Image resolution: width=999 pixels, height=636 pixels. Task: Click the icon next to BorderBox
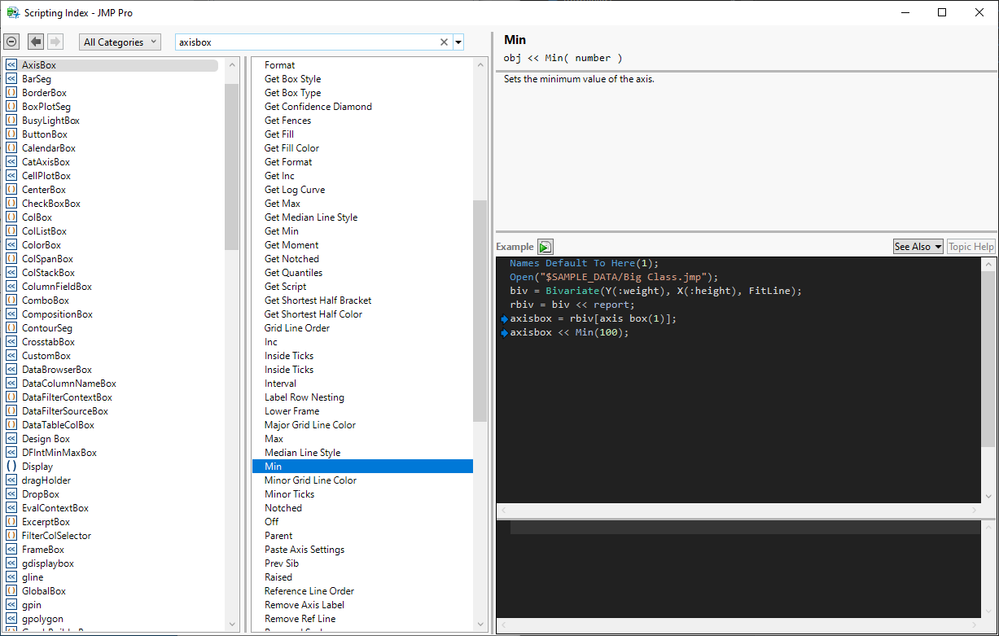click(11, 93)
